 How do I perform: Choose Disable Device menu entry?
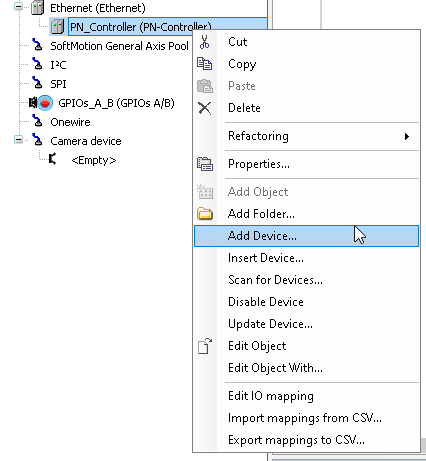[x=266, y=302]
